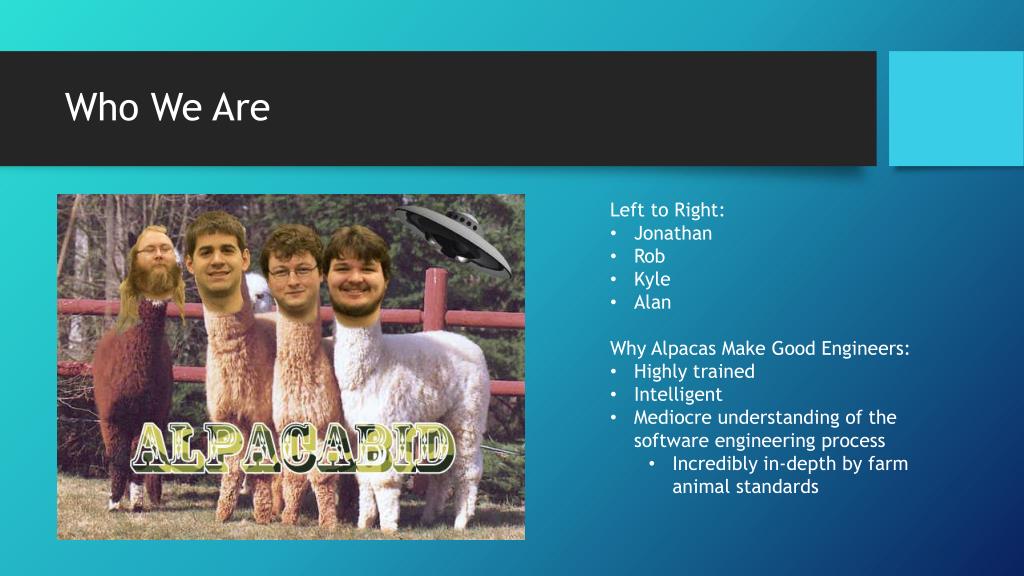Click the light blue square beside title bar
This screenshot has width=1024, height=576.
[x=956, y=108]
